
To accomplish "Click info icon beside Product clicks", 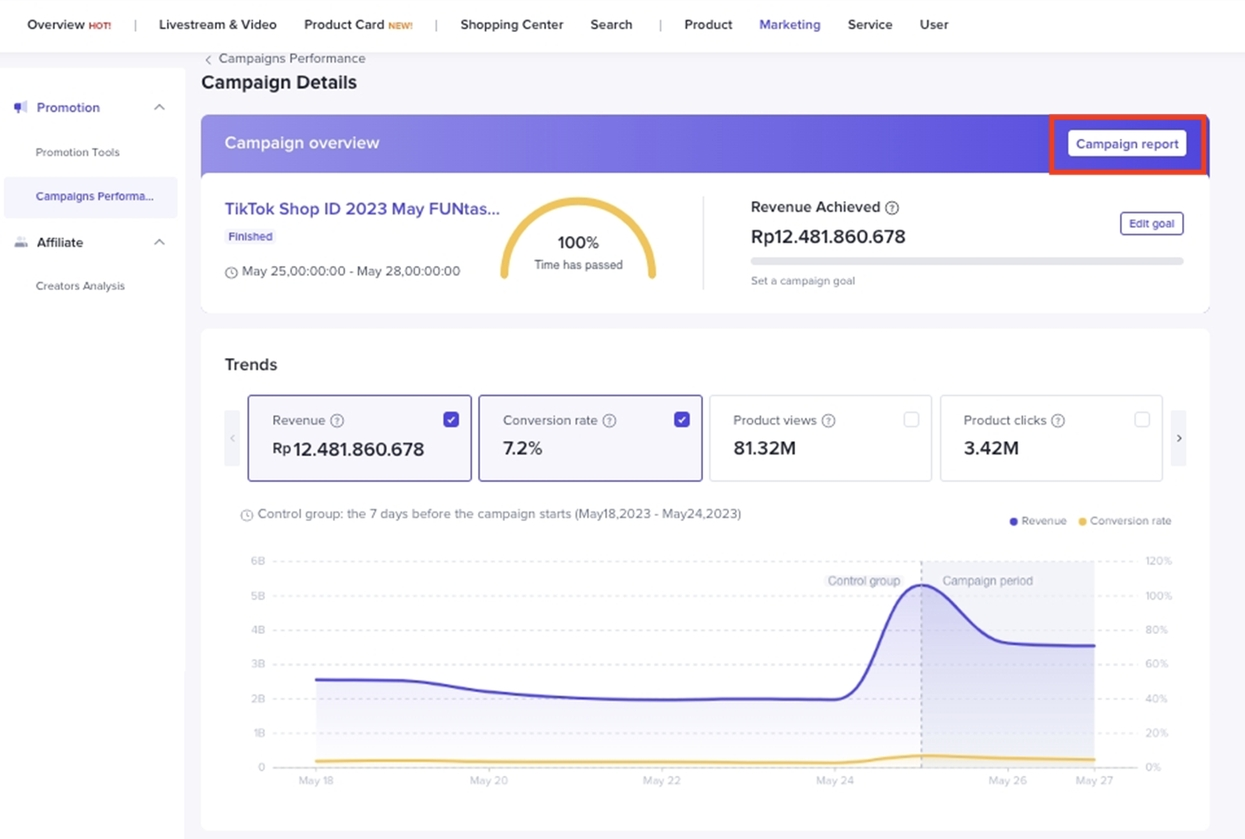I will [x=1058, y=421].
